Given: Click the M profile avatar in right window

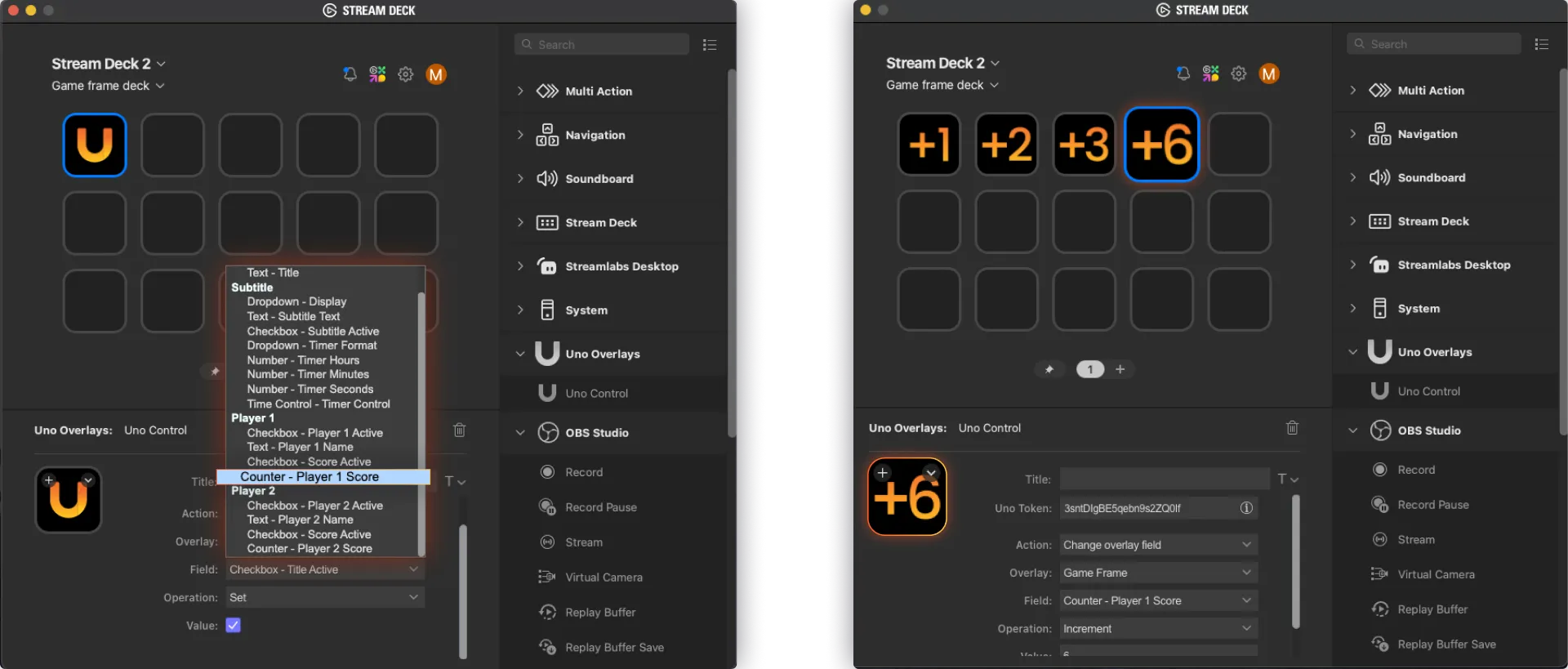Looking at the screenshot, I should (1268, 74).
